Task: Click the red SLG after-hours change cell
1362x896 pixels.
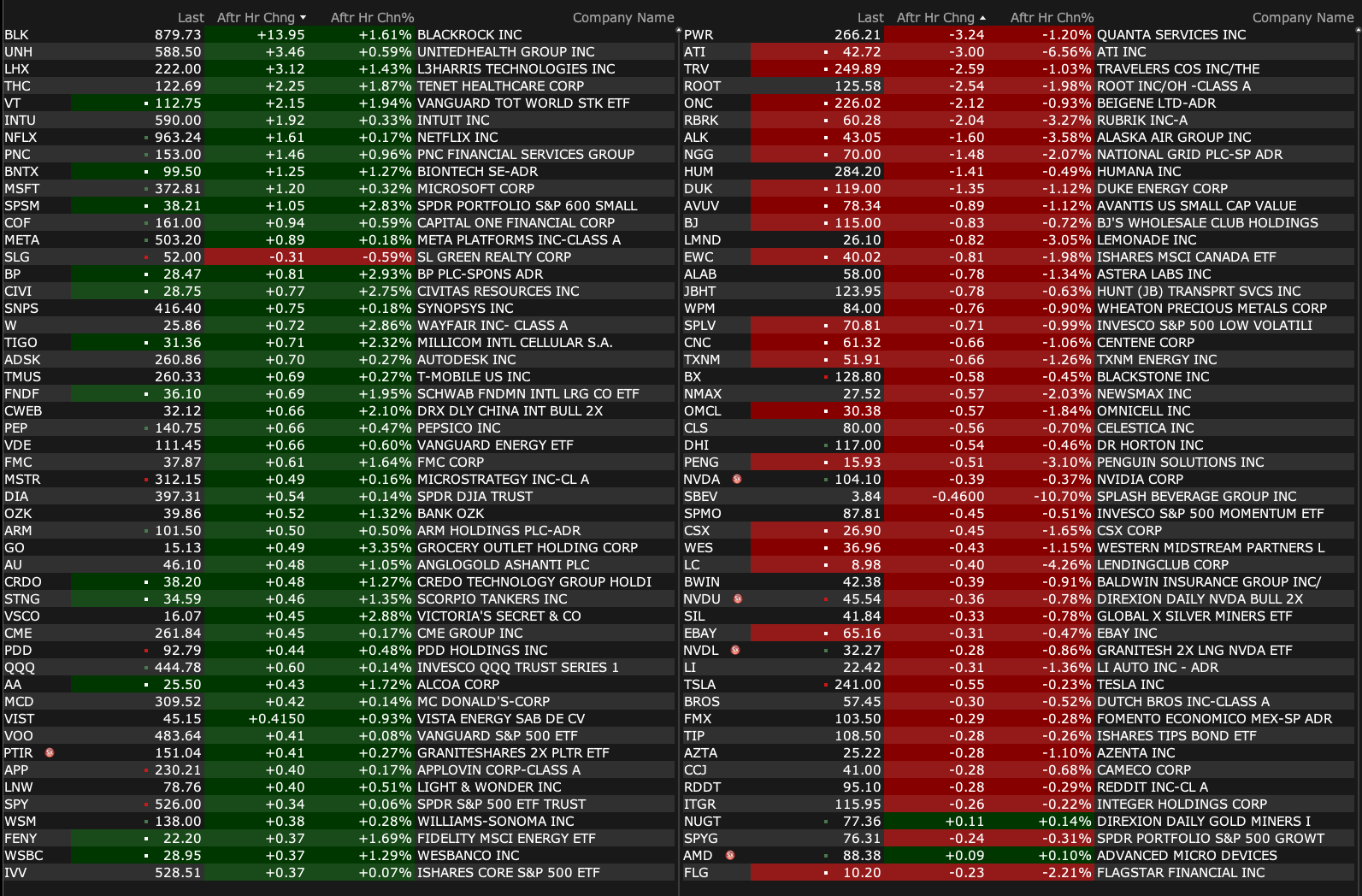Action: click(x=256, y=257)
